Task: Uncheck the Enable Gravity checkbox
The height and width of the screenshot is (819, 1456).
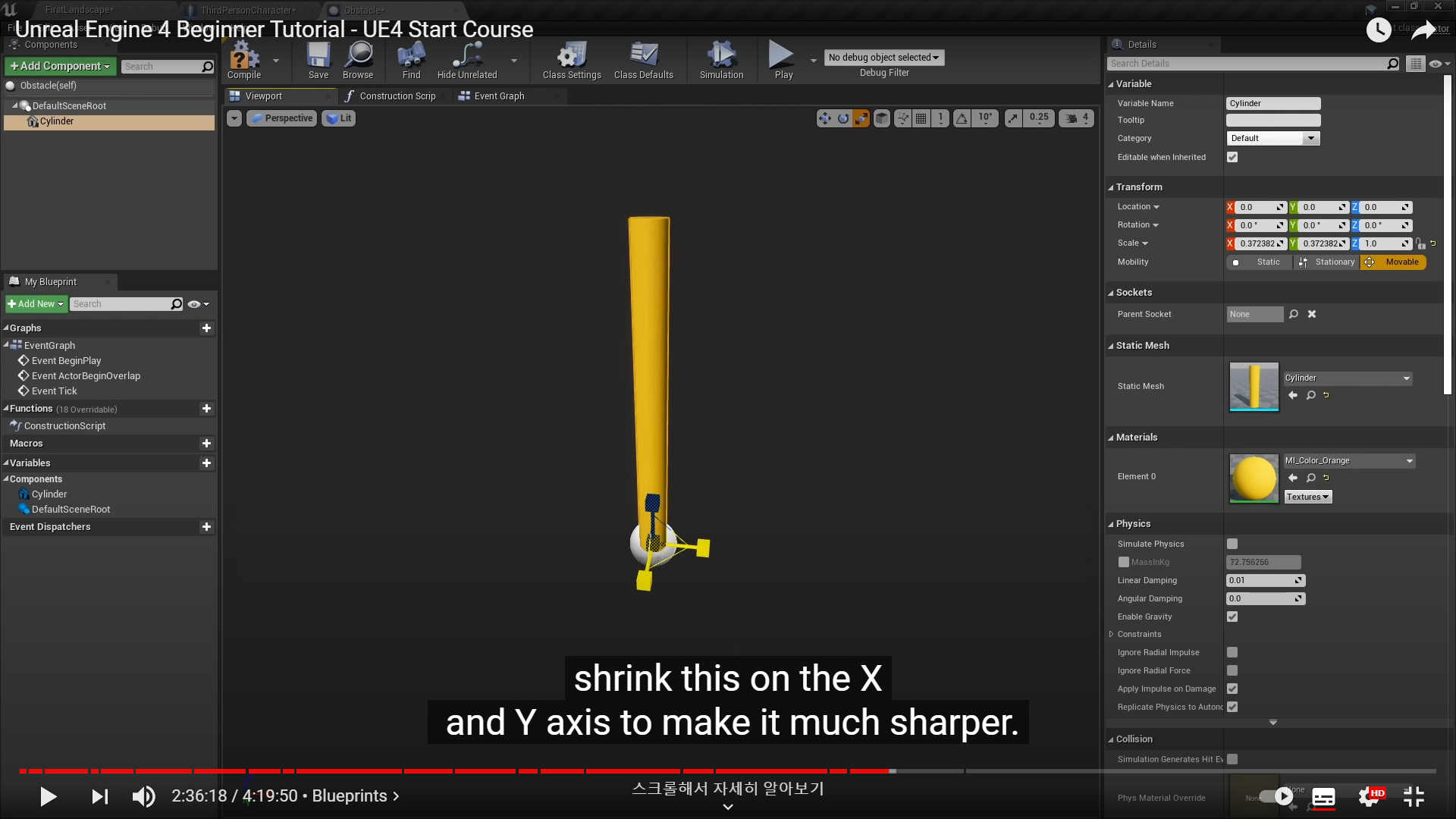Action: [1232, 617]
